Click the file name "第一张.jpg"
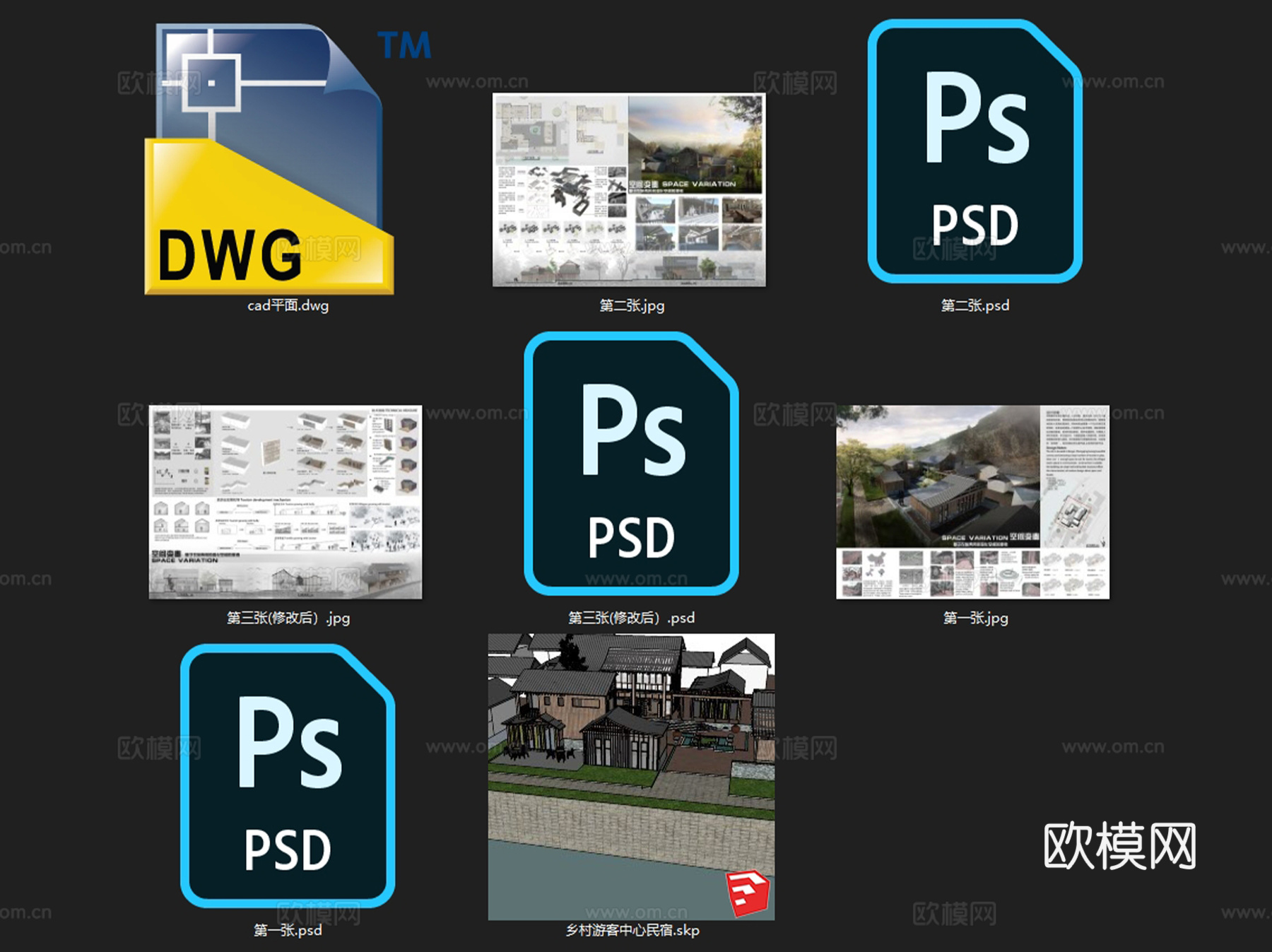This screenshot has width=1272, height=952. 975,618
